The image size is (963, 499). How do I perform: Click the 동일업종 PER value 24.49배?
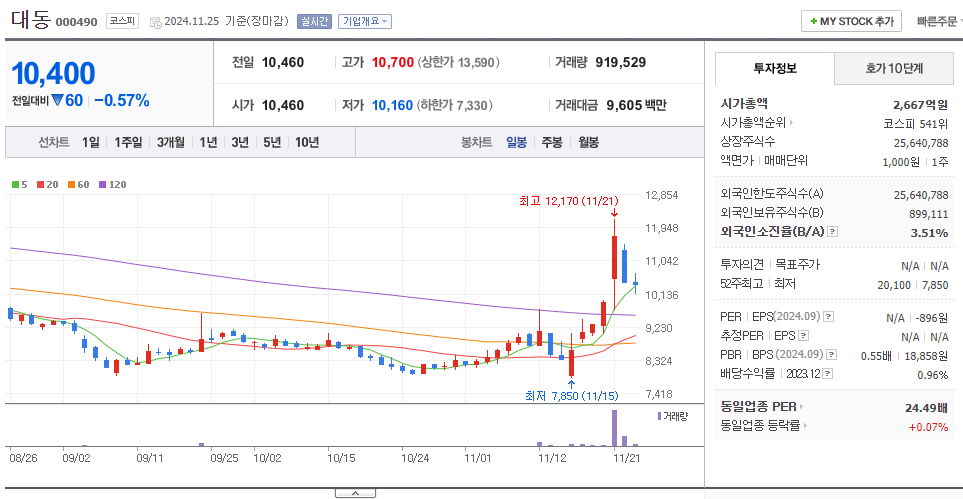(927, 407)
